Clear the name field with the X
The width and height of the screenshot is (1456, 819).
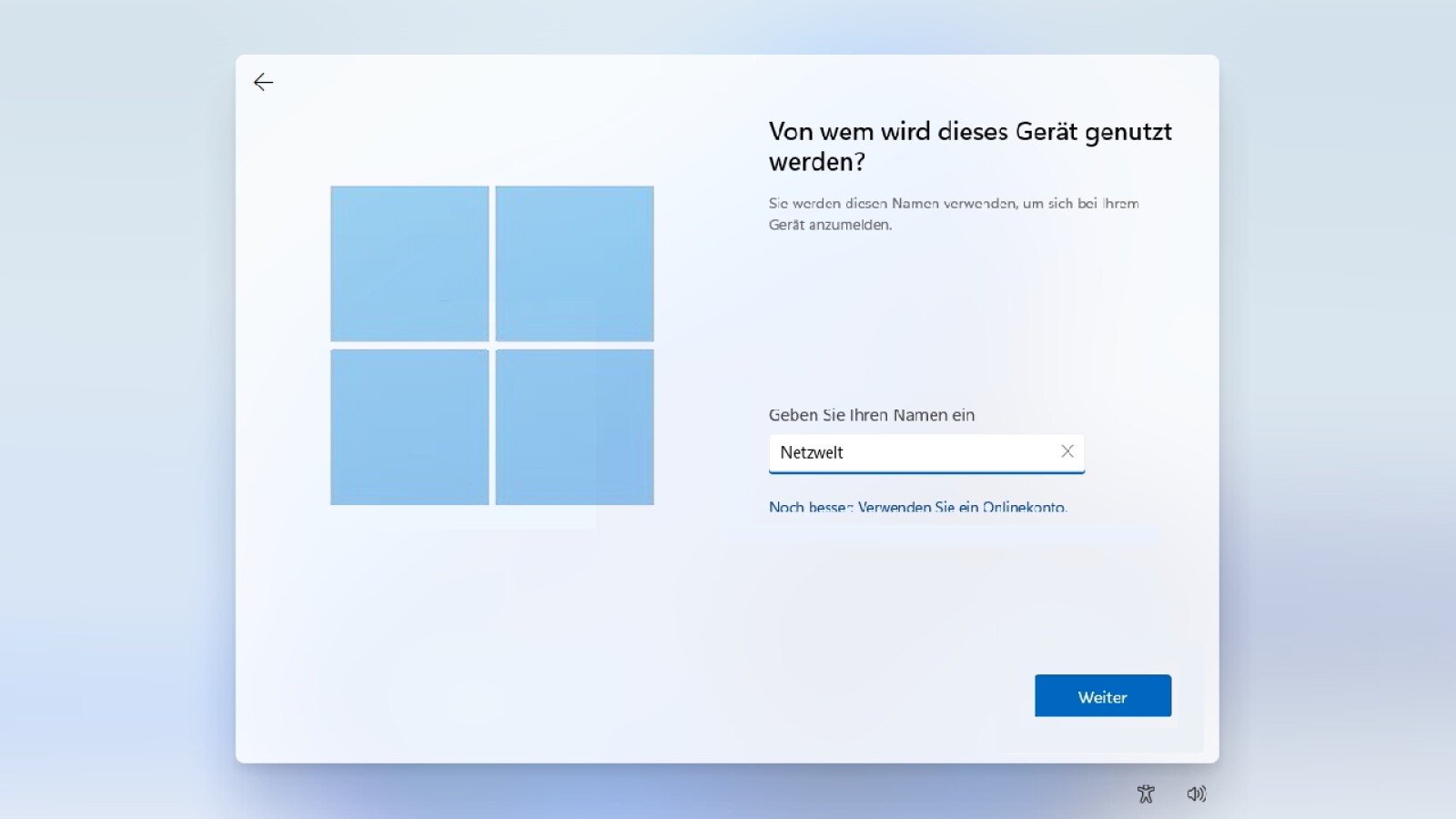(x=1067, y=451)
